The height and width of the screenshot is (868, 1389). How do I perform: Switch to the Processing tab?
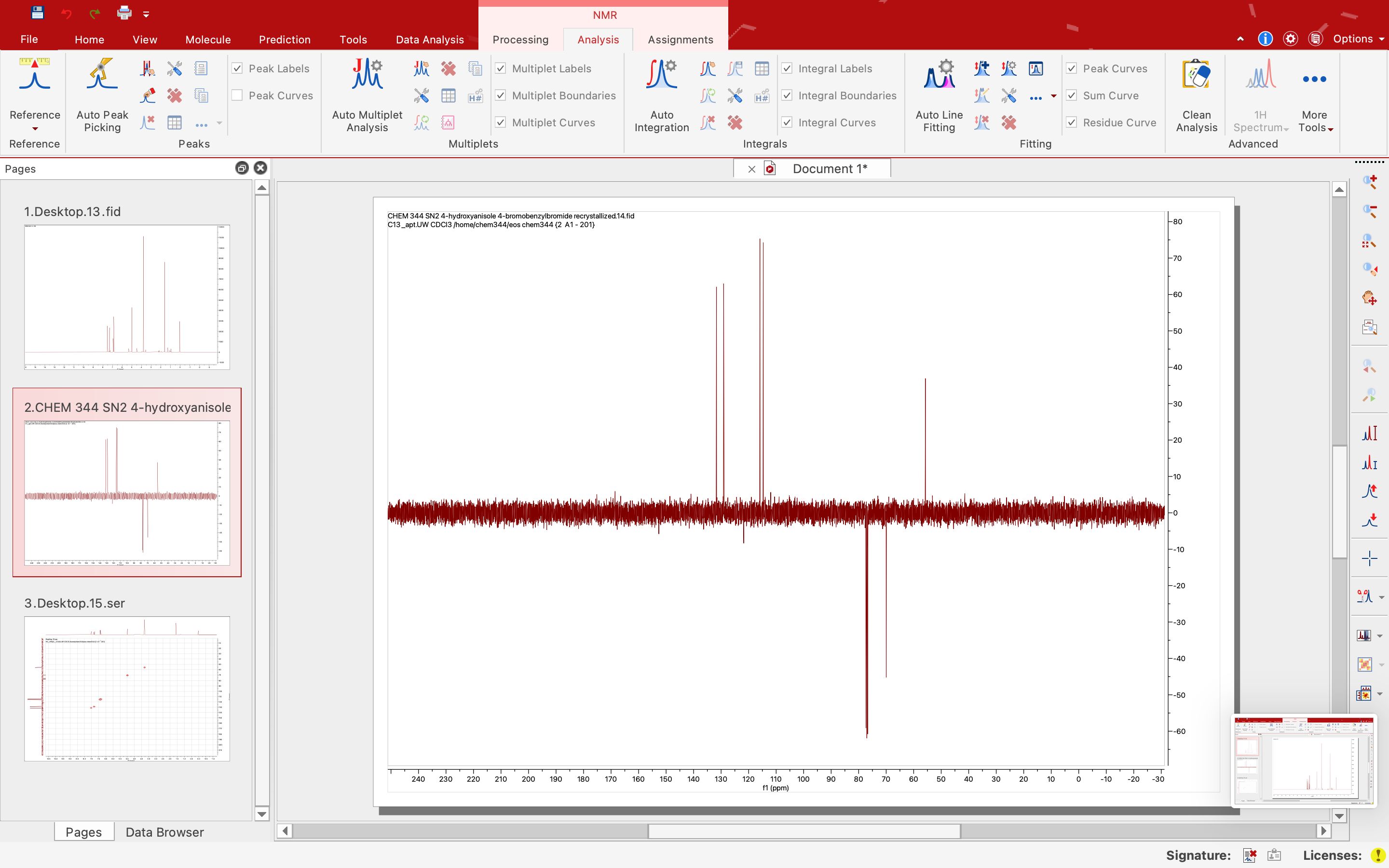point(520,39)
